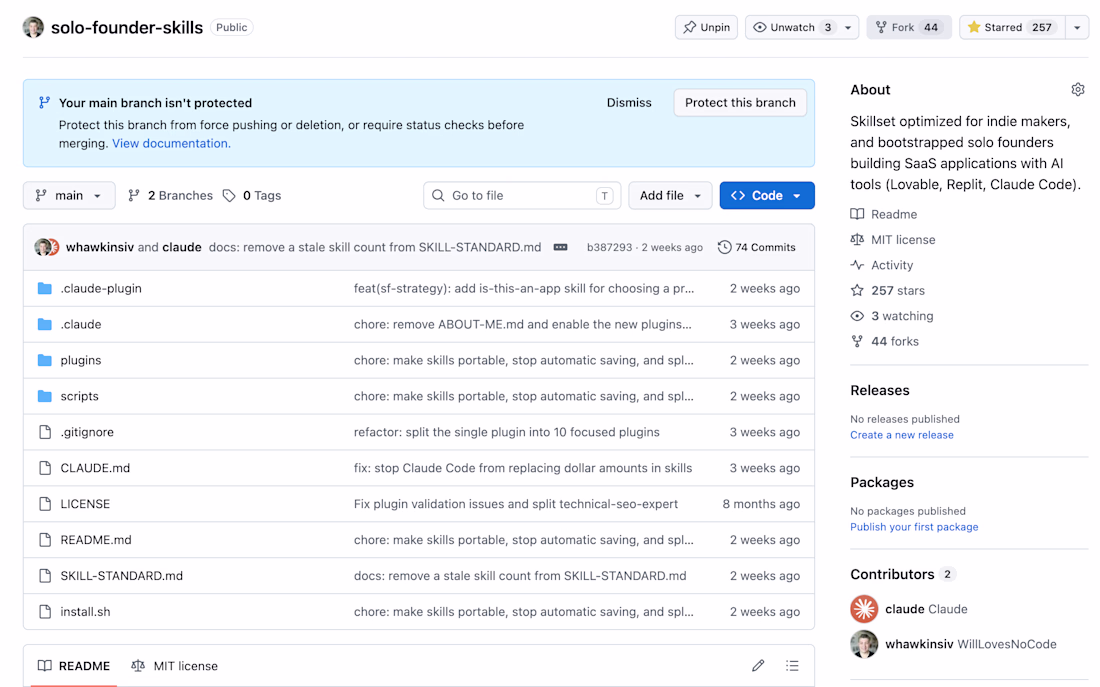1100x687 pixels.
Task: Open the Code clone dropdown
Action: [x=767, y=195]
